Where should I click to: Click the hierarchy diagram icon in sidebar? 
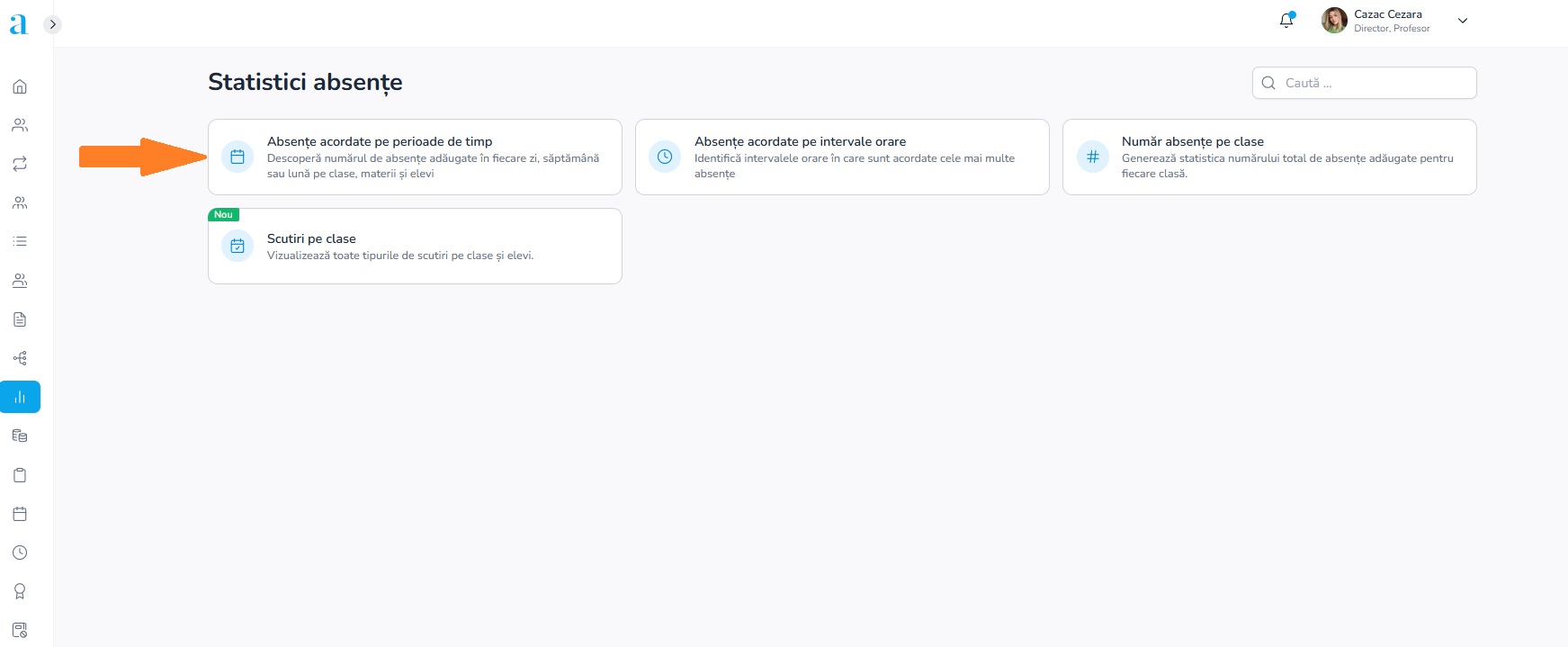pos(20,358)
